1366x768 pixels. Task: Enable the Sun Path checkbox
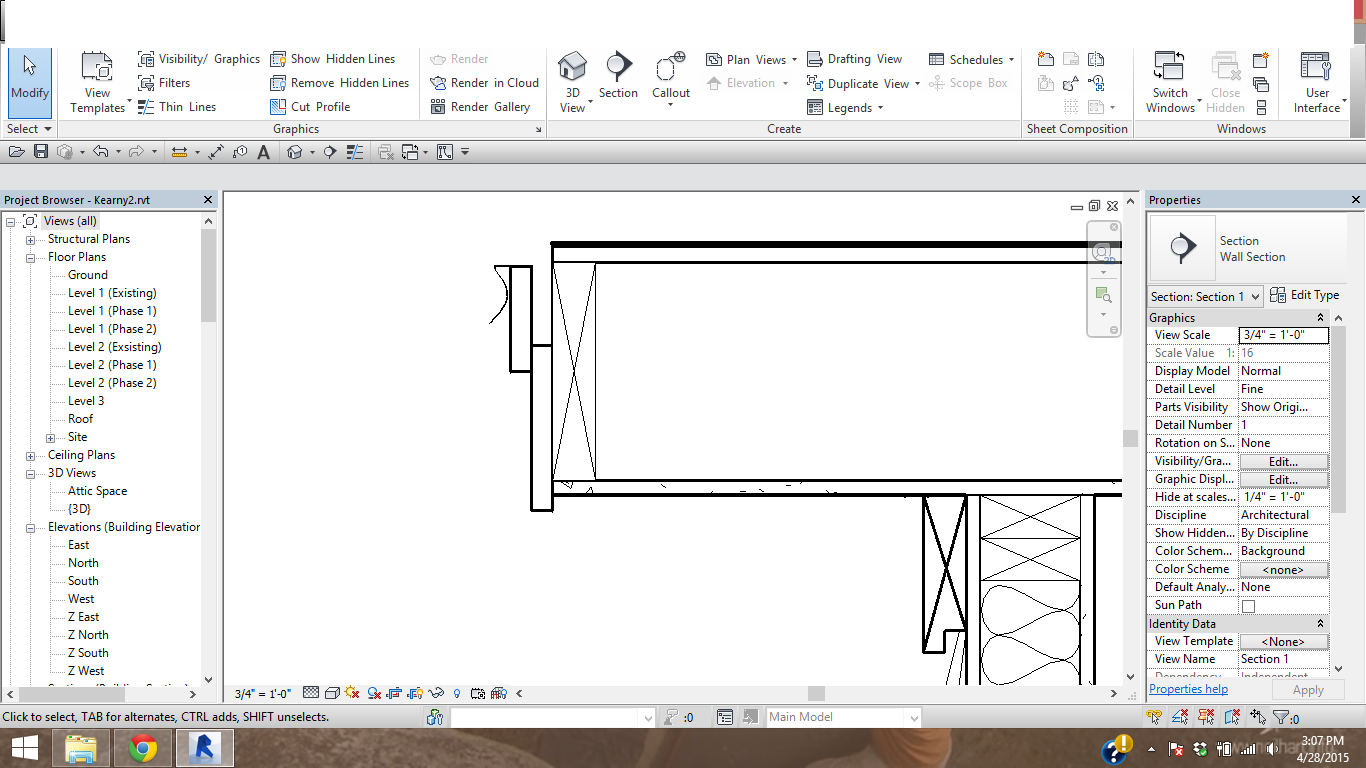coord(1248,606)
